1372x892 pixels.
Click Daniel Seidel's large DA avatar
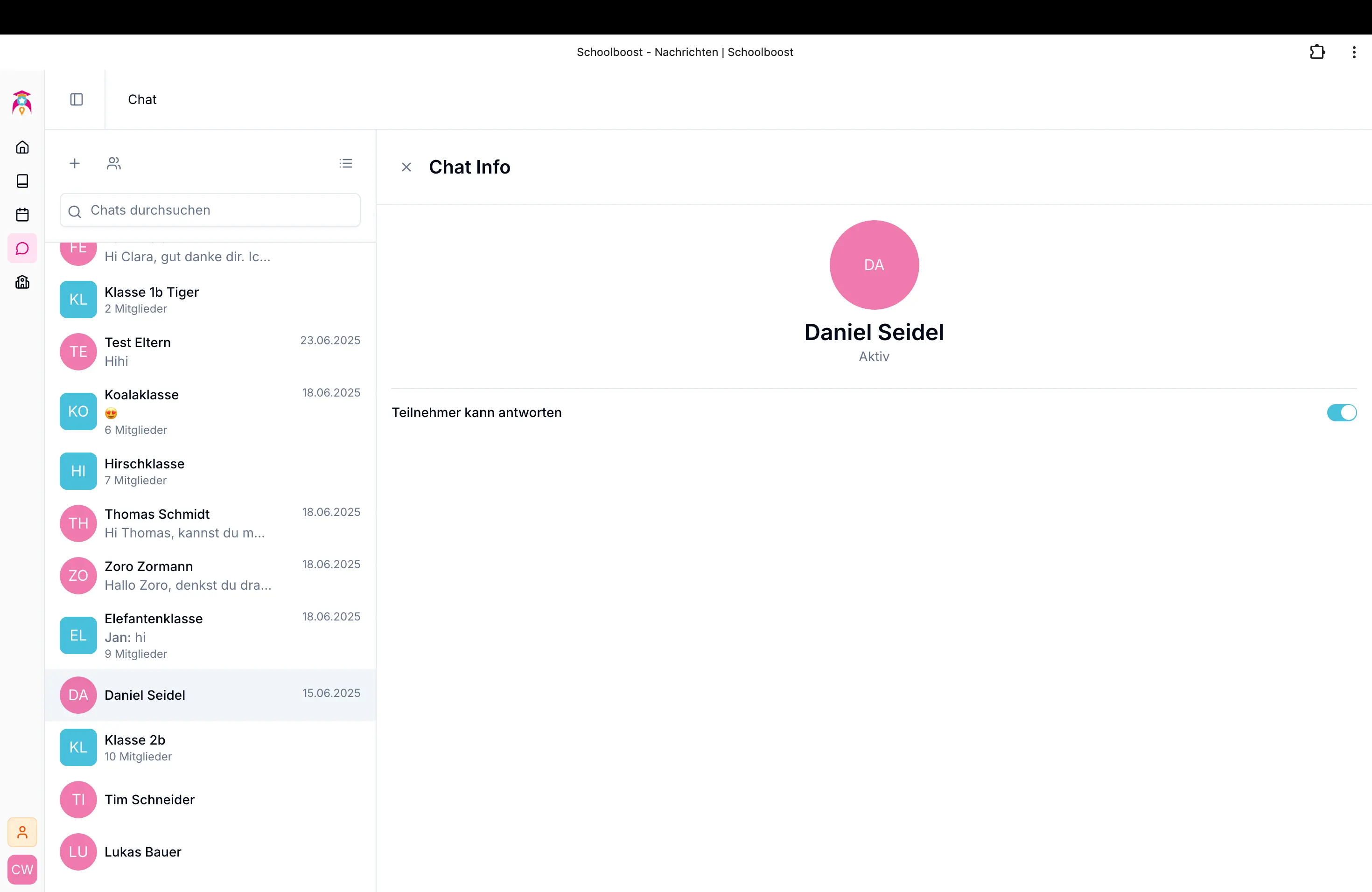[873, 265]
